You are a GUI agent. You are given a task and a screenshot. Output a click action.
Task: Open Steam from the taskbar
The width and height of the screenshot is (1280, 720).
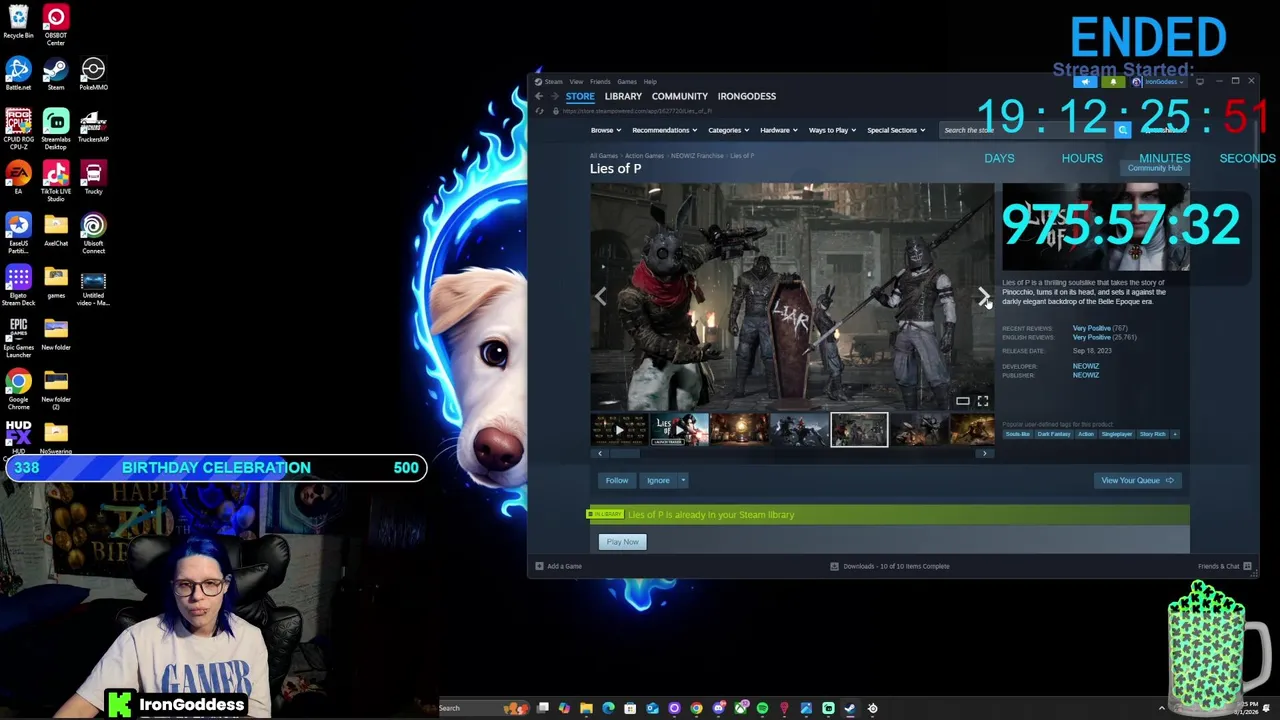[x=850, y=708]
